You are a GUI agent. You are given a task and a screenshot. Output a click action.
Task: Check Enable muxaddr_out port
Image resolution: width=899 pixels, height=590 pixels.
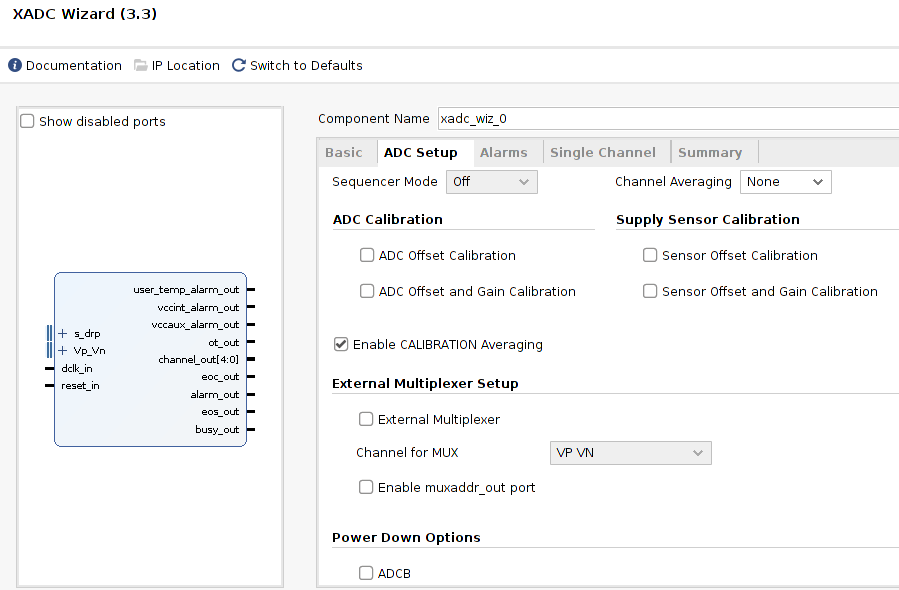coord(366,487)
